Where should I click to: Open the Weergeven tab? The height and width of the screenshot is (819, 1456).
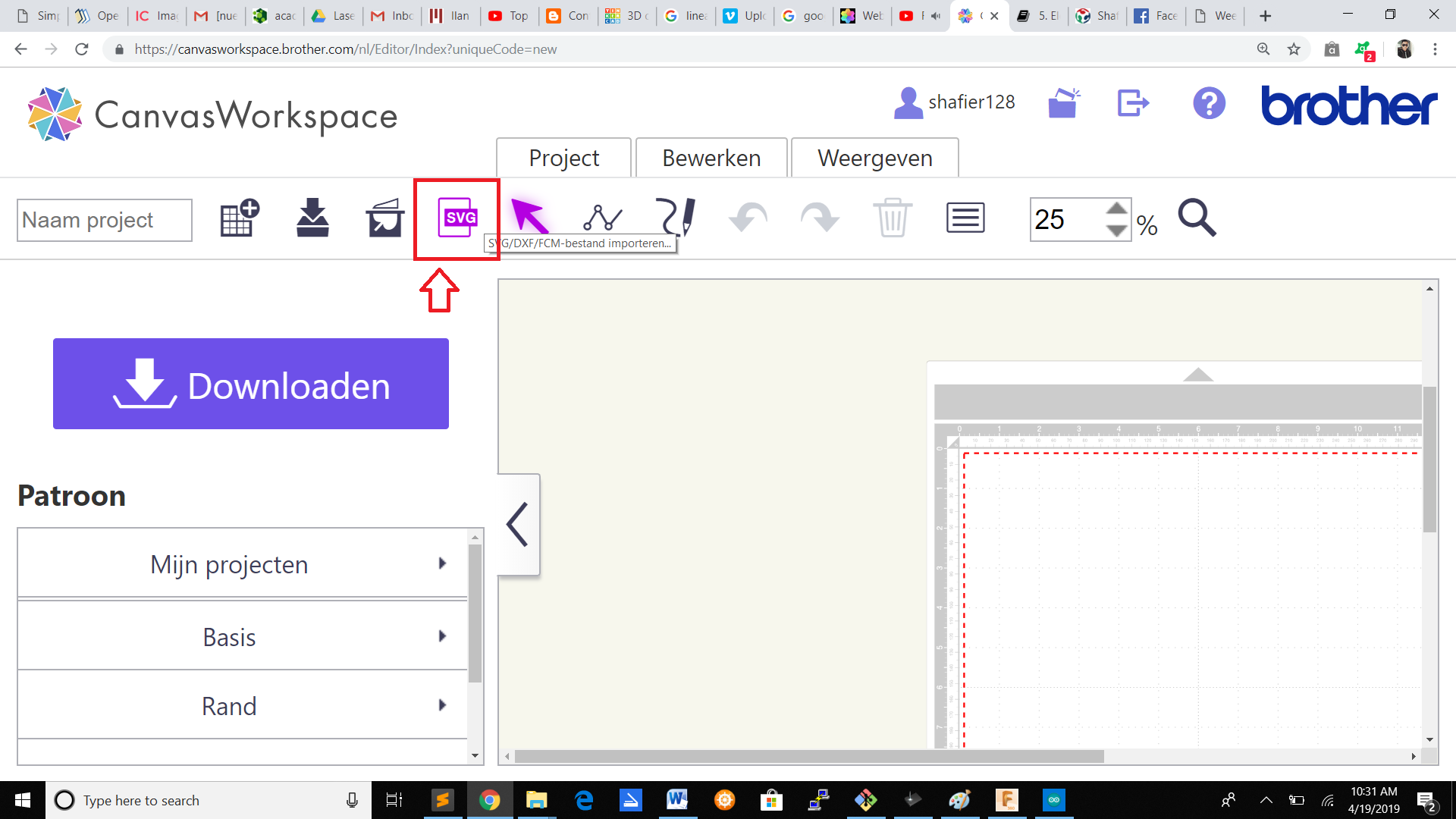point(875,158)
